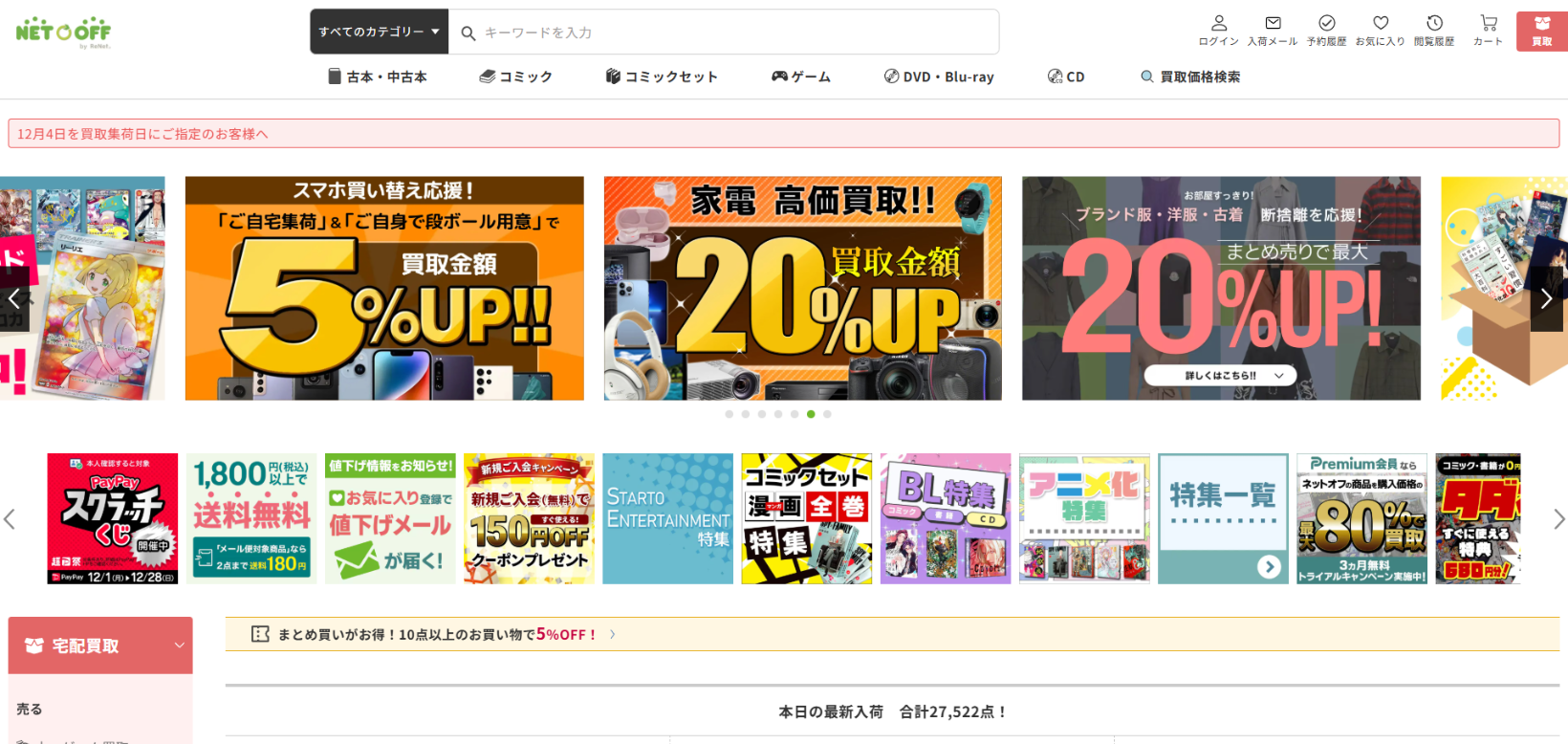Viewport: 1568px width, 744px height.
Task: Open the PayPay スクラッチくじ thumbnail
Action: [113, 518]
